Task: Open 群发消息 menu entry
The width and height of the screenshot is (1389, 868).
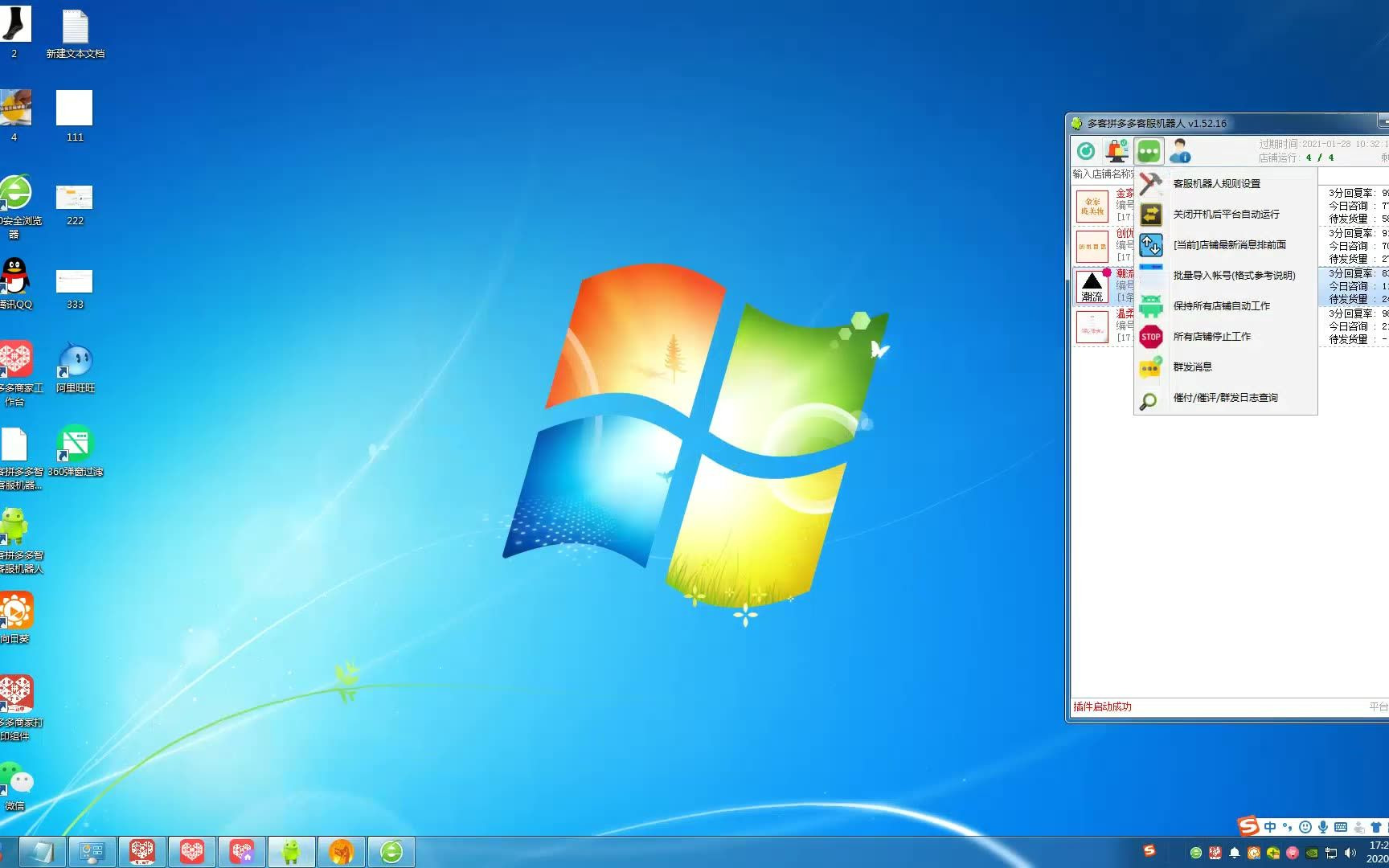Action: pos(1225,367)
